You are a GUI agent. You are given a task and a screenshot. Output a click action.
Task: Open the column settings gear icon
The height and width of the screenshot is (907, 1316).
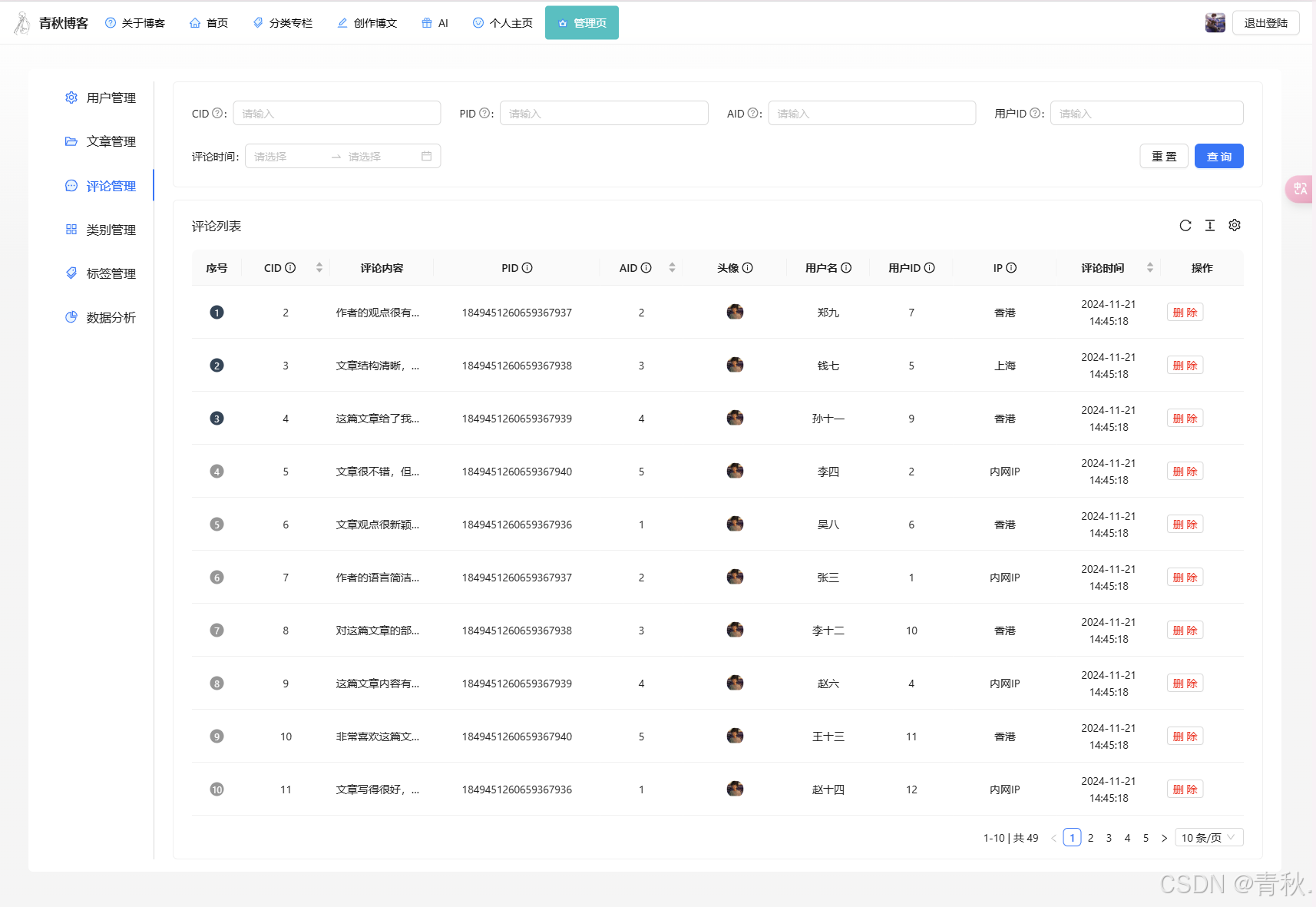(1234, 226)
